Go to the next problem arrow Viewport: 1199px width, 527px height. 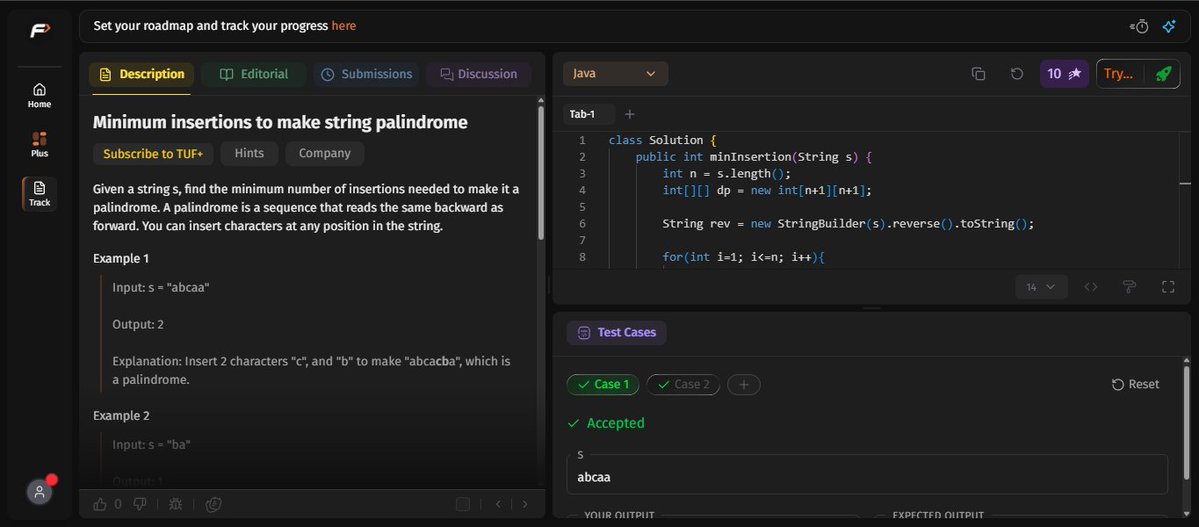[x=525, y=504]
